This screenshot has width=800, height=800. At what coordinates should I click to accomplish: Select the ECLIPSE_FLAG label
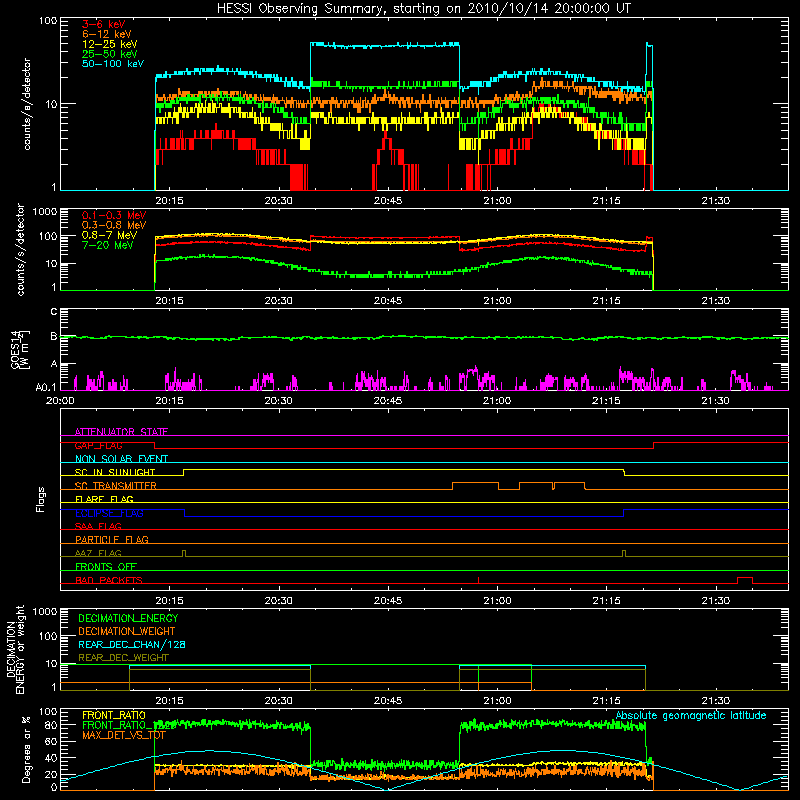[x=109, y=513]
